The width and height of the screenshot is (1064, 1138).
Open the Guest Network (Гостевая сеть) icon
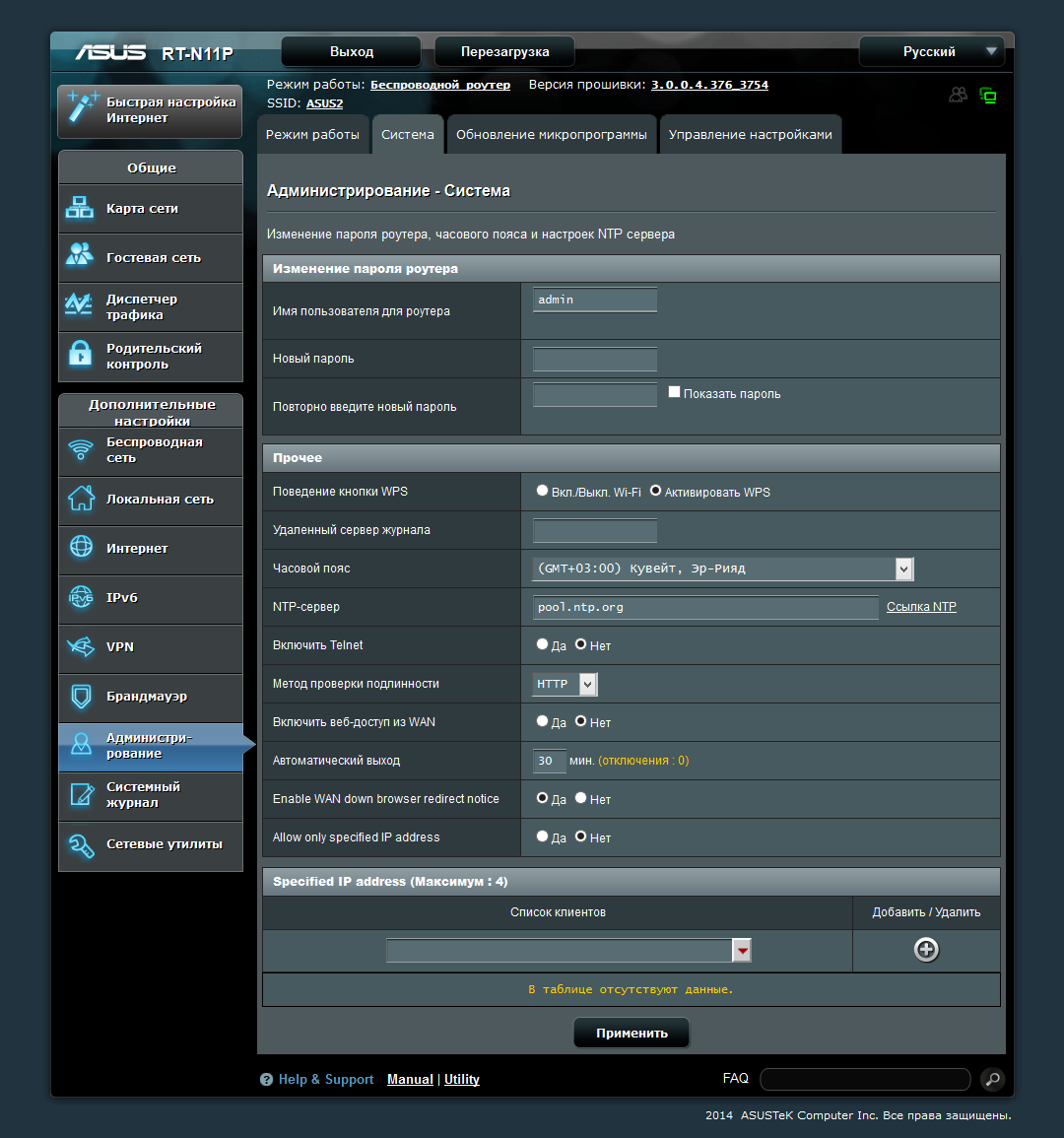point(79,255)
